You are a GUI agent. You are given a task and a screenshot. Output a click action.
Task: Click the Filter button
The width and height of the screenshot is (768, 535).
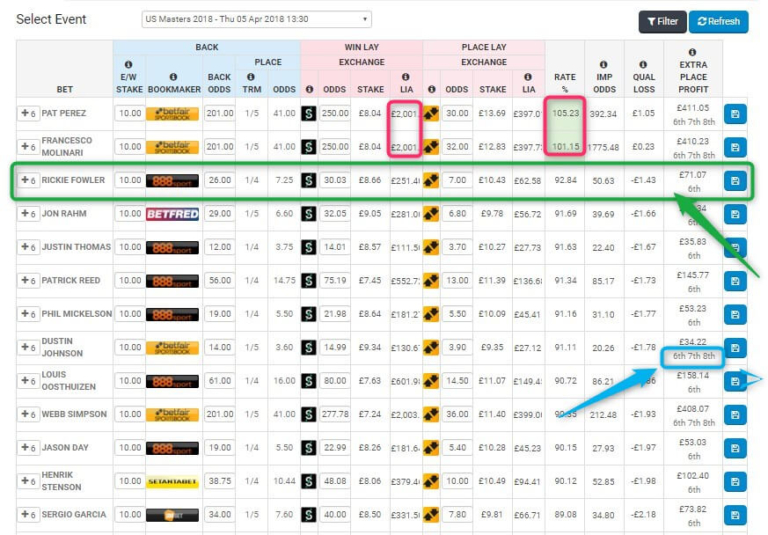click(x=662, y=22)
